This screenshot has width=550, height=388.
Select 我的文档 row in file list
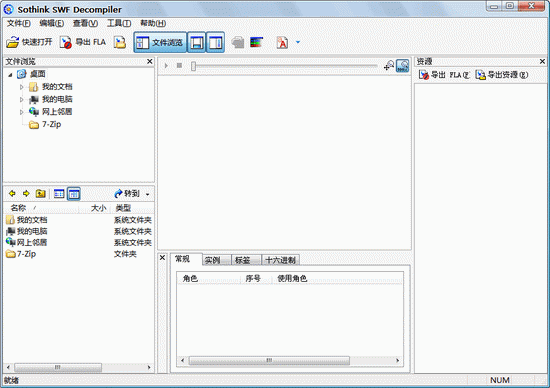(x=79, y=220)
